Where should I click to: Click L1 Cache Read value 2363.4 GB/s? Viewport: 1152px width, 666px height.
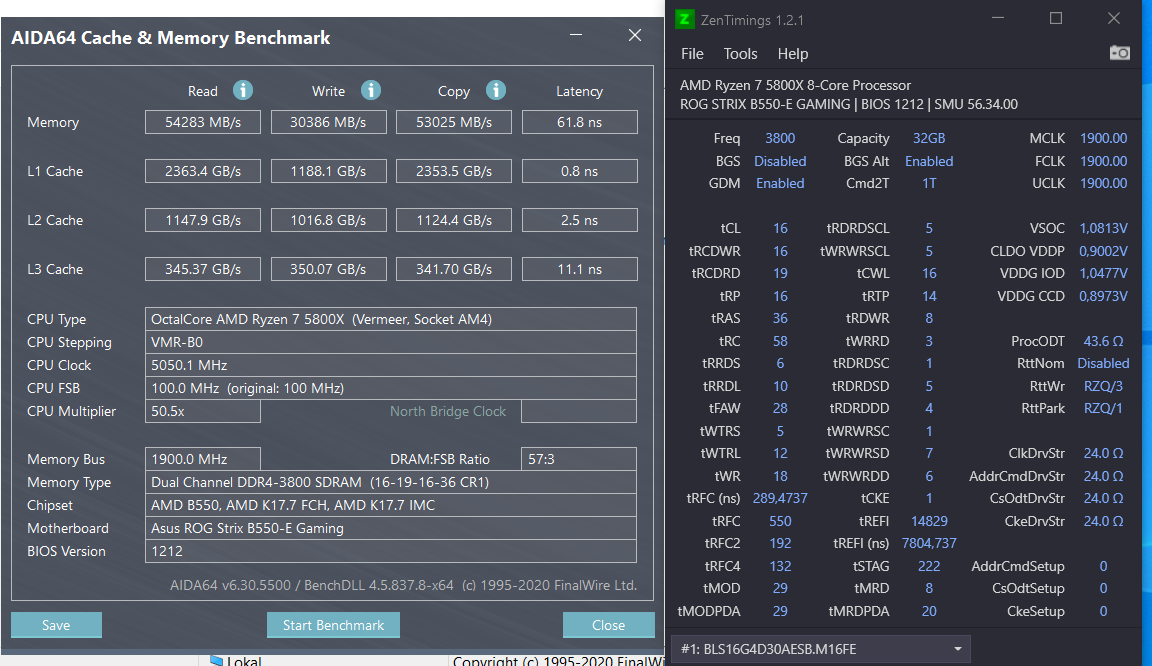[x=203, y=171]
